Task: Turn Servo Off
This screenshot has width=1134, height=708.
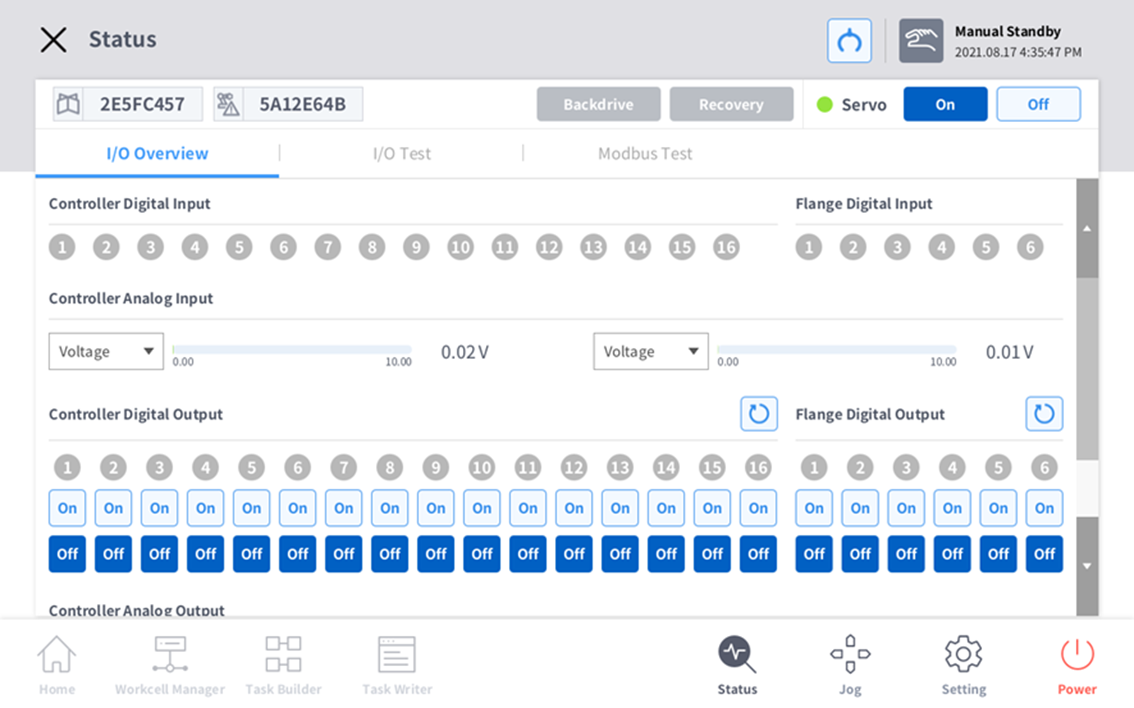Action: (1038, 104)
